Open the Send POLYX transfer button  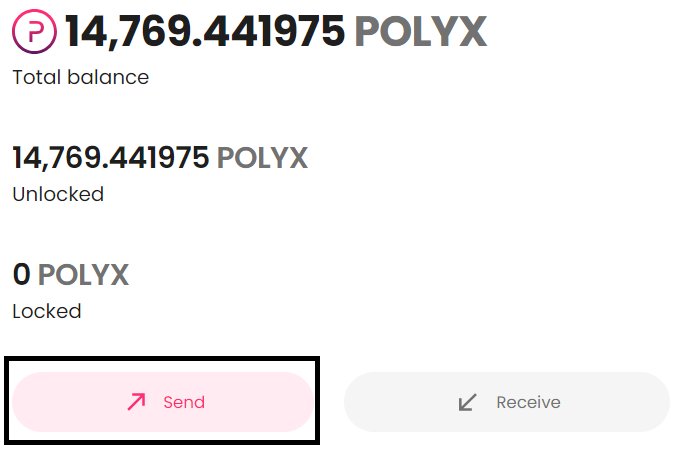[x=163, y=402]
